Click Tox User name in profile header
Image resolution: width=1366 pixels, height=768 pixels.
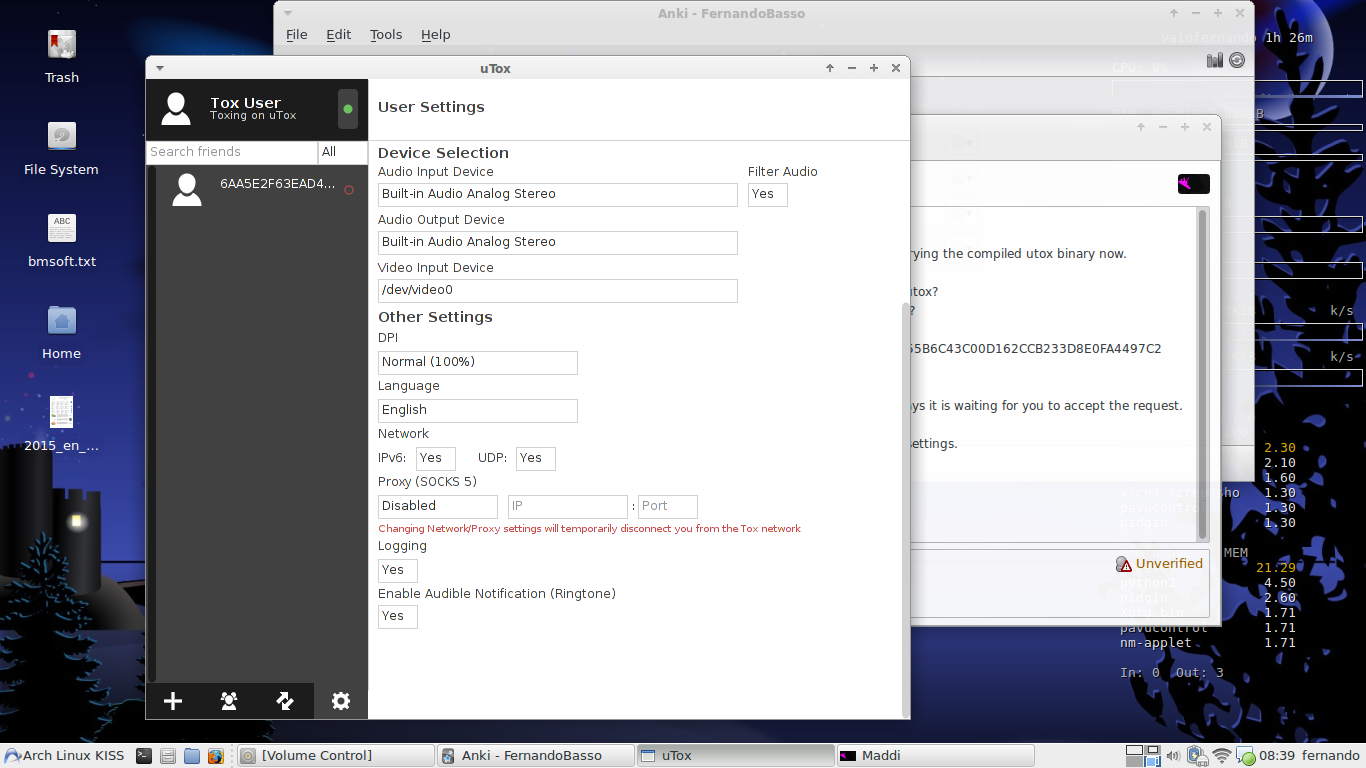[x=245, y=103]
